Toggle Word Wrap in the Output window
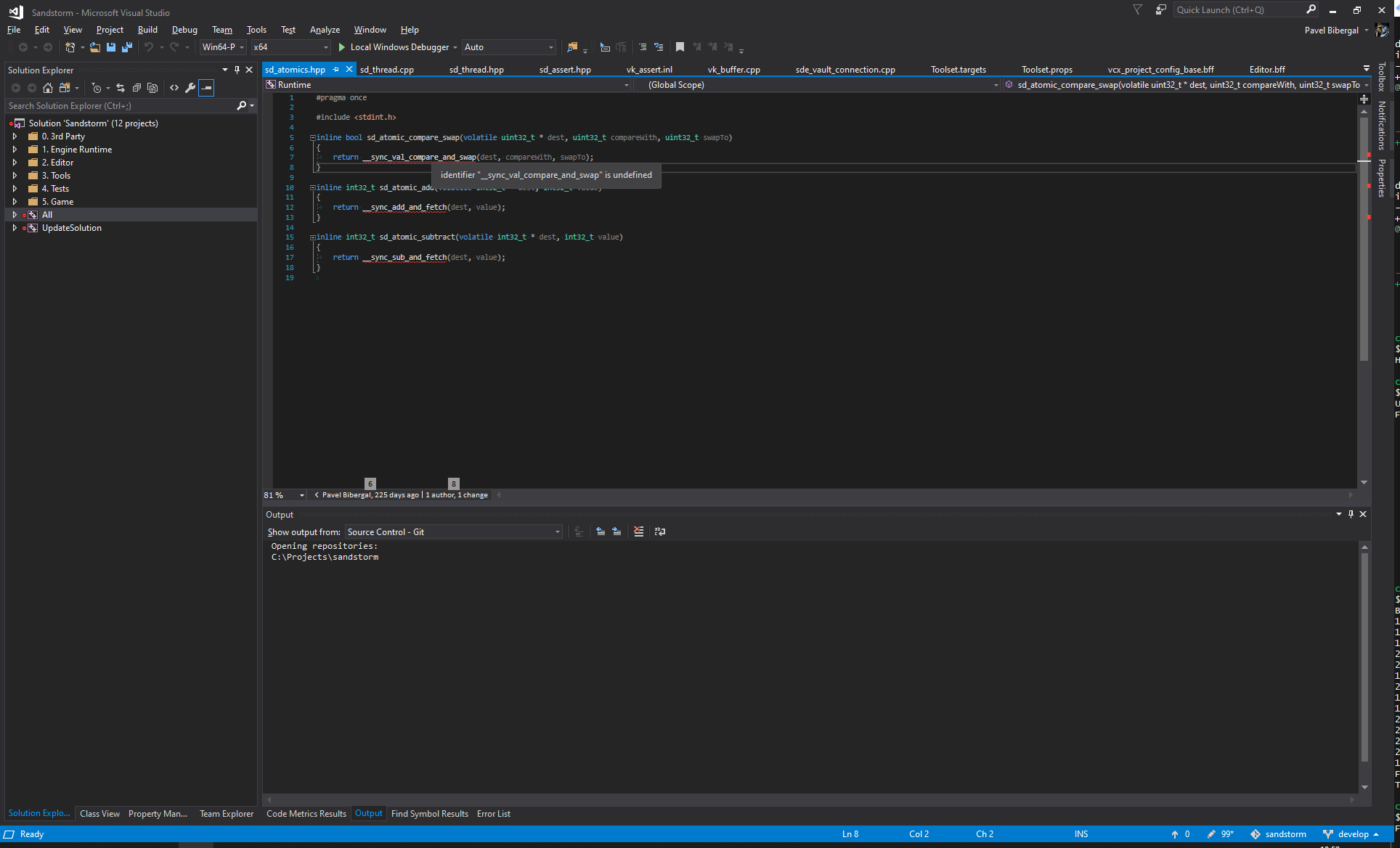 point(659,531)
